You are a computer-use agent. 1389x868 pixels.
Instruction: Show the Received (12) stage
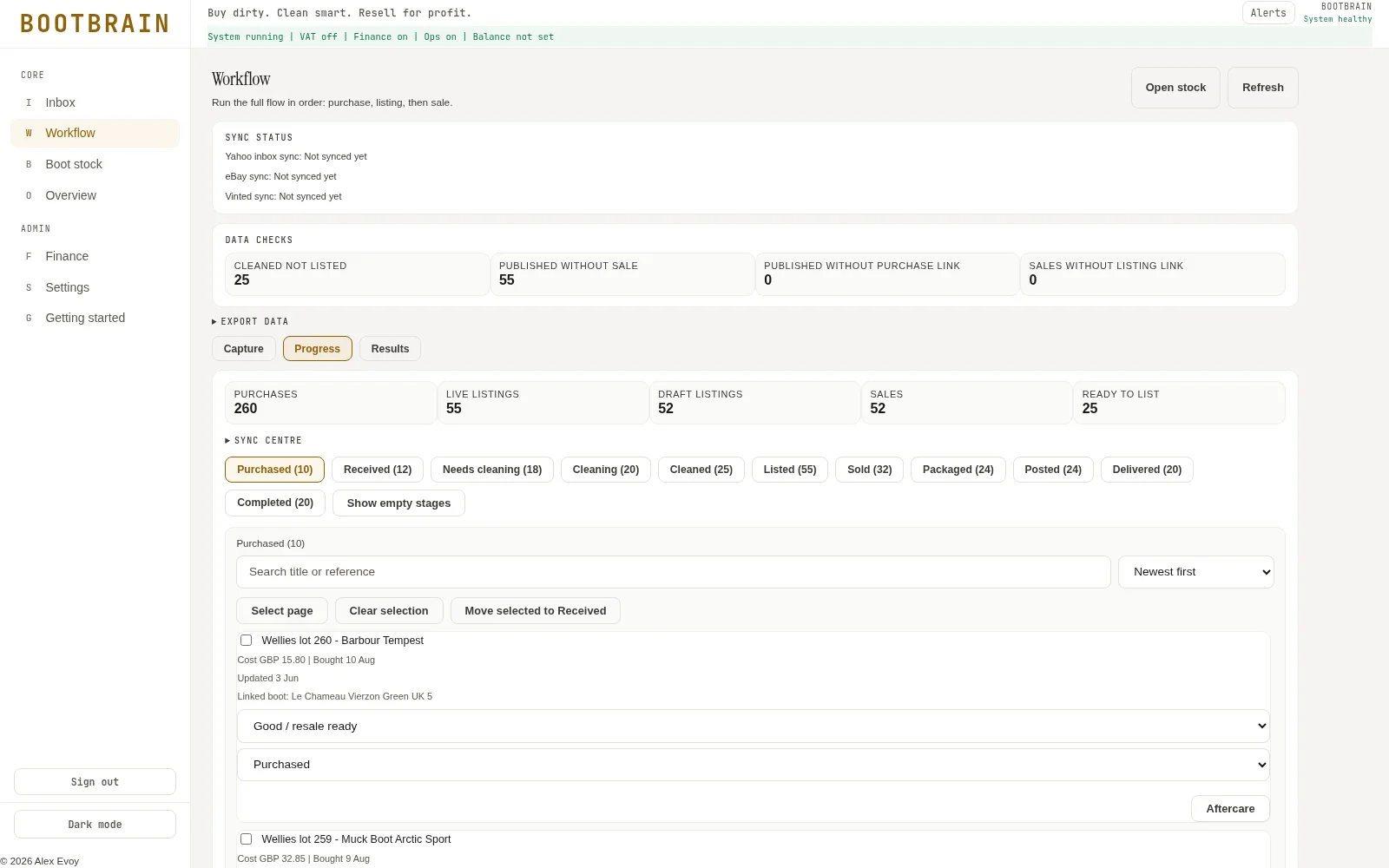(x=378, y=470)
